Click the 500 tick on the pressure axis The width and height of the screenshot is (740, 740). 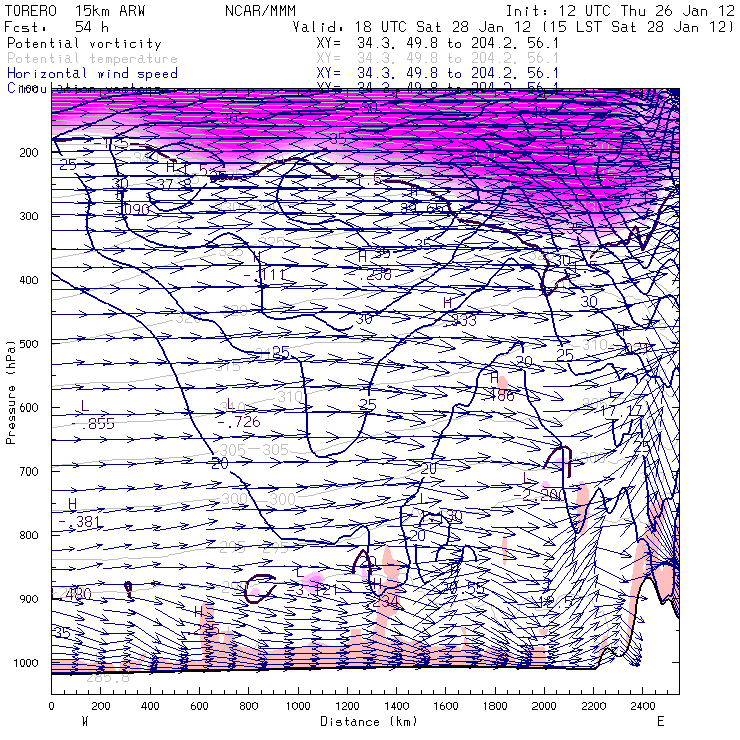point(29,344)
